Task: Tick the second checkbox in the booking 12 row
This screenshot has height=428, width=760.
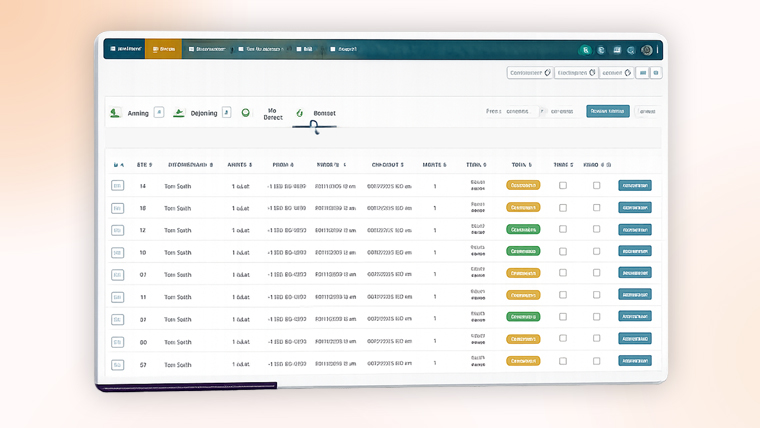Action: pos(597,230)
